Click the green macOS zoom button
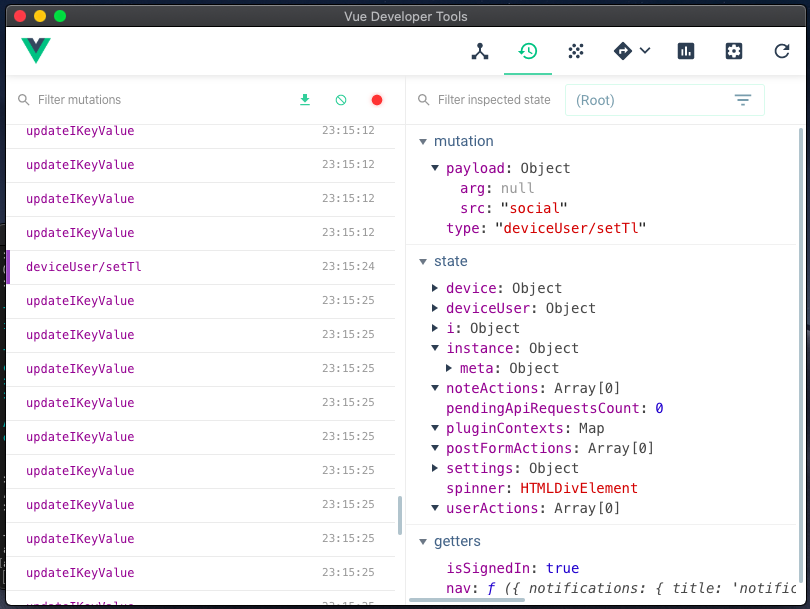Viewport: 810px width, 609px height. tap(60, 16)
